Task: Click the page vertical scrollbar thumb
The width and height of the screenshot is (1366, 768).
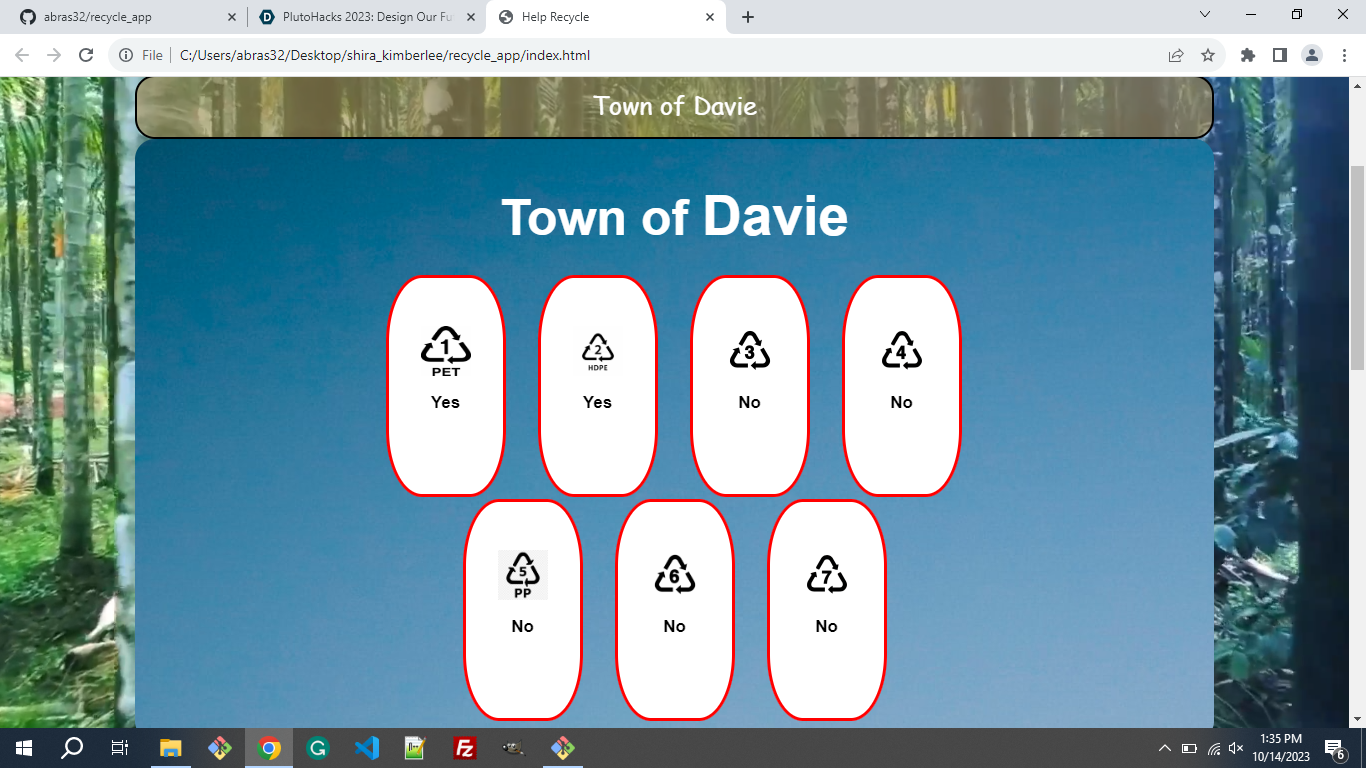Action: tap(1357, 267)
